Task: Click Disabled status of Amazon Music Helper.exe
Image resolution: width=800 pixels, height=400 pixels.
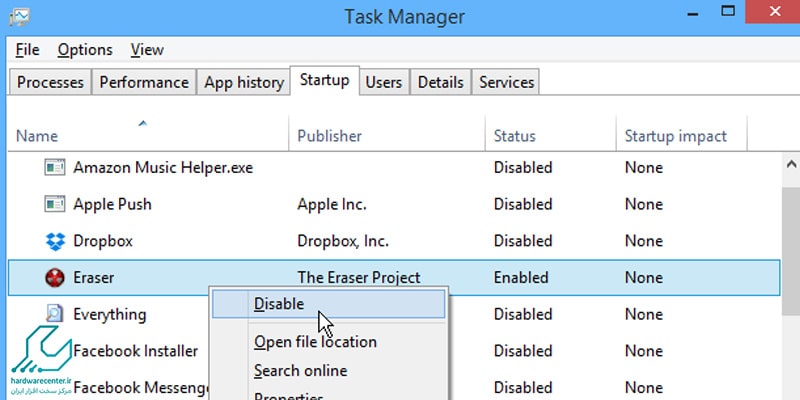Action: (523, 167)
